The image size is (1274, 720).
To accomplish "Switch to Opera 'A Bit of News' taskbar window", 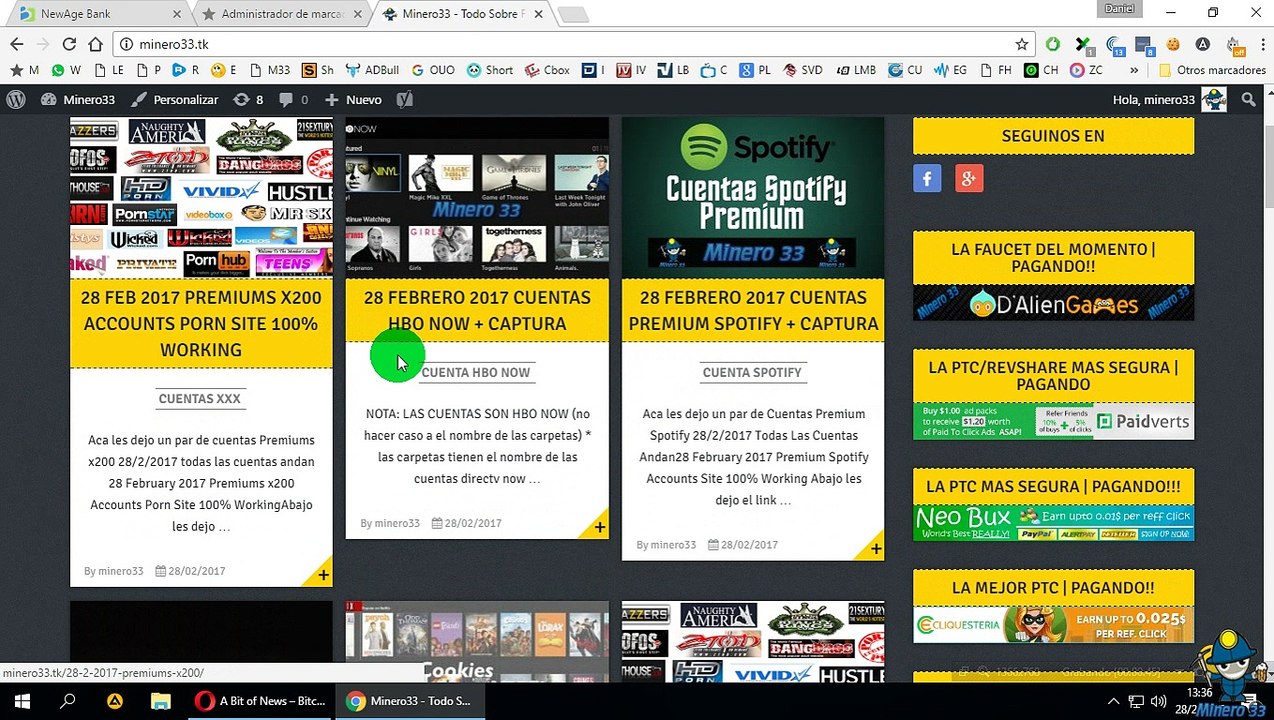I will [x=261, y=701].
